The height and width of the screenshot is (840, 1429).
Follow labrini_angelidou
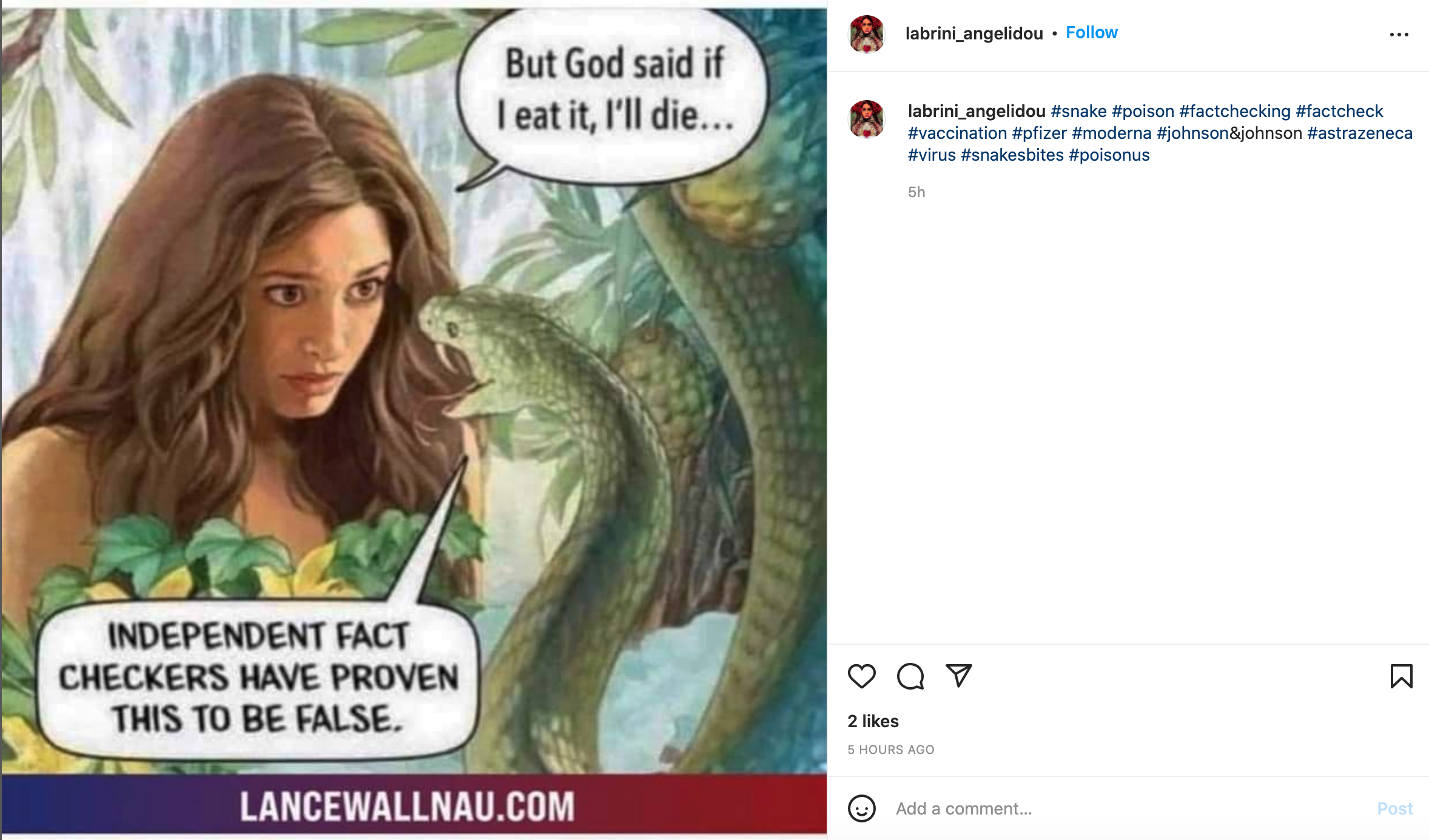(x=1091, y=33)
